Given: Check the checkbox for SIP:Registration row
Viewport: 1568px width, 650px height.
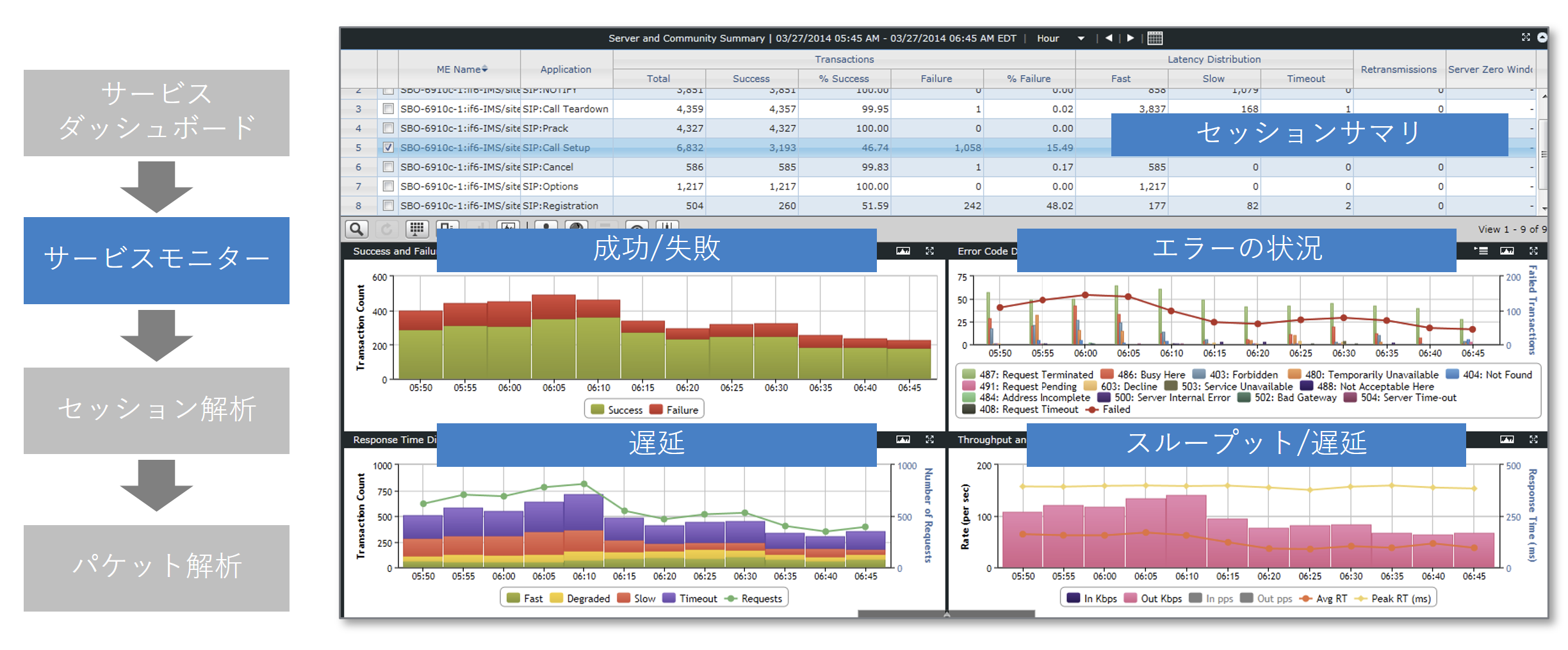Looking at the screenshot, I should point(389,206).
